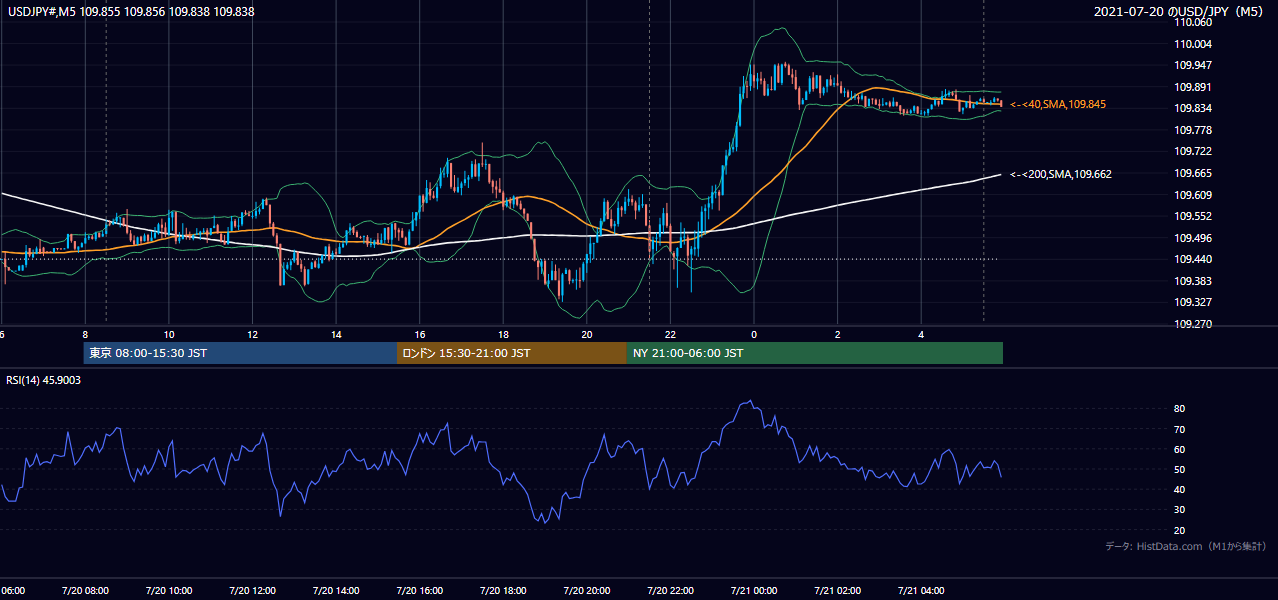Click price axis label 109.947
This screenshot has width=1278, height=600.
click(1194, 65)
